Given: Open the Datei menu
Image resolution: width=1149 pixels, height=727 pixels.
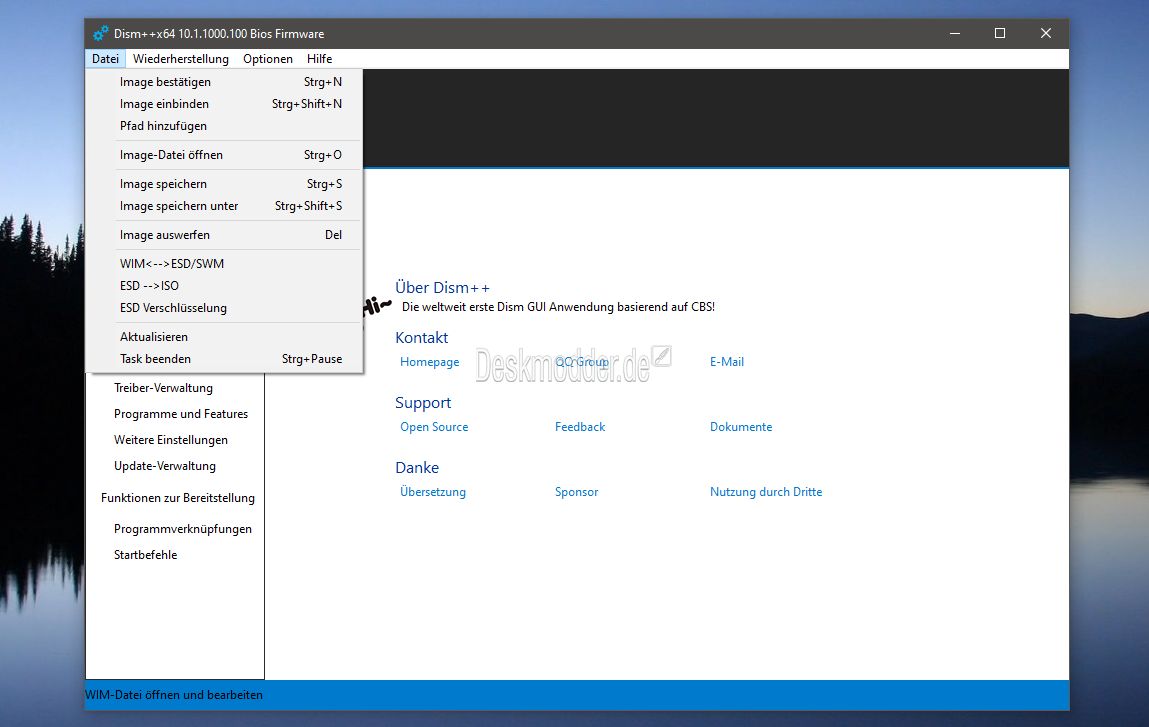Looking at the screenshot, I should coord(106,59).
